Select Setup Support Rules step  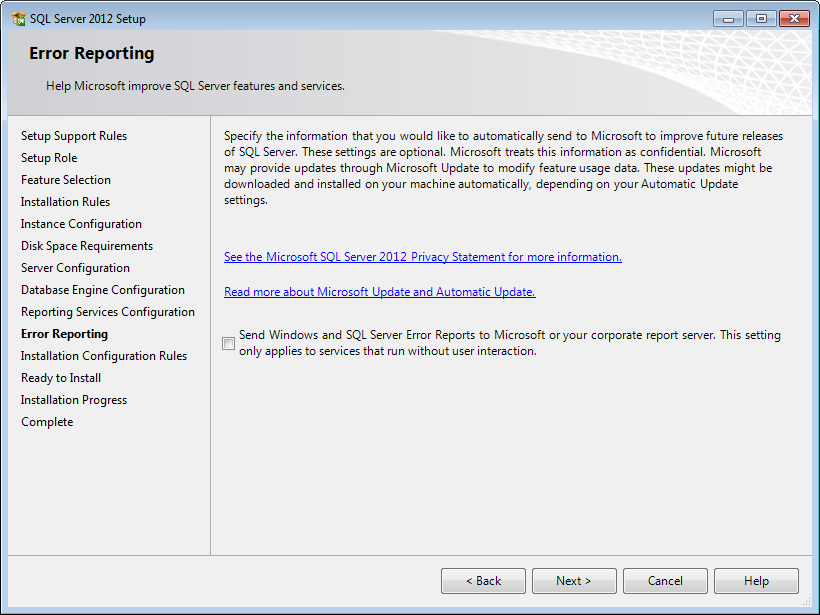tap(74, 136)
